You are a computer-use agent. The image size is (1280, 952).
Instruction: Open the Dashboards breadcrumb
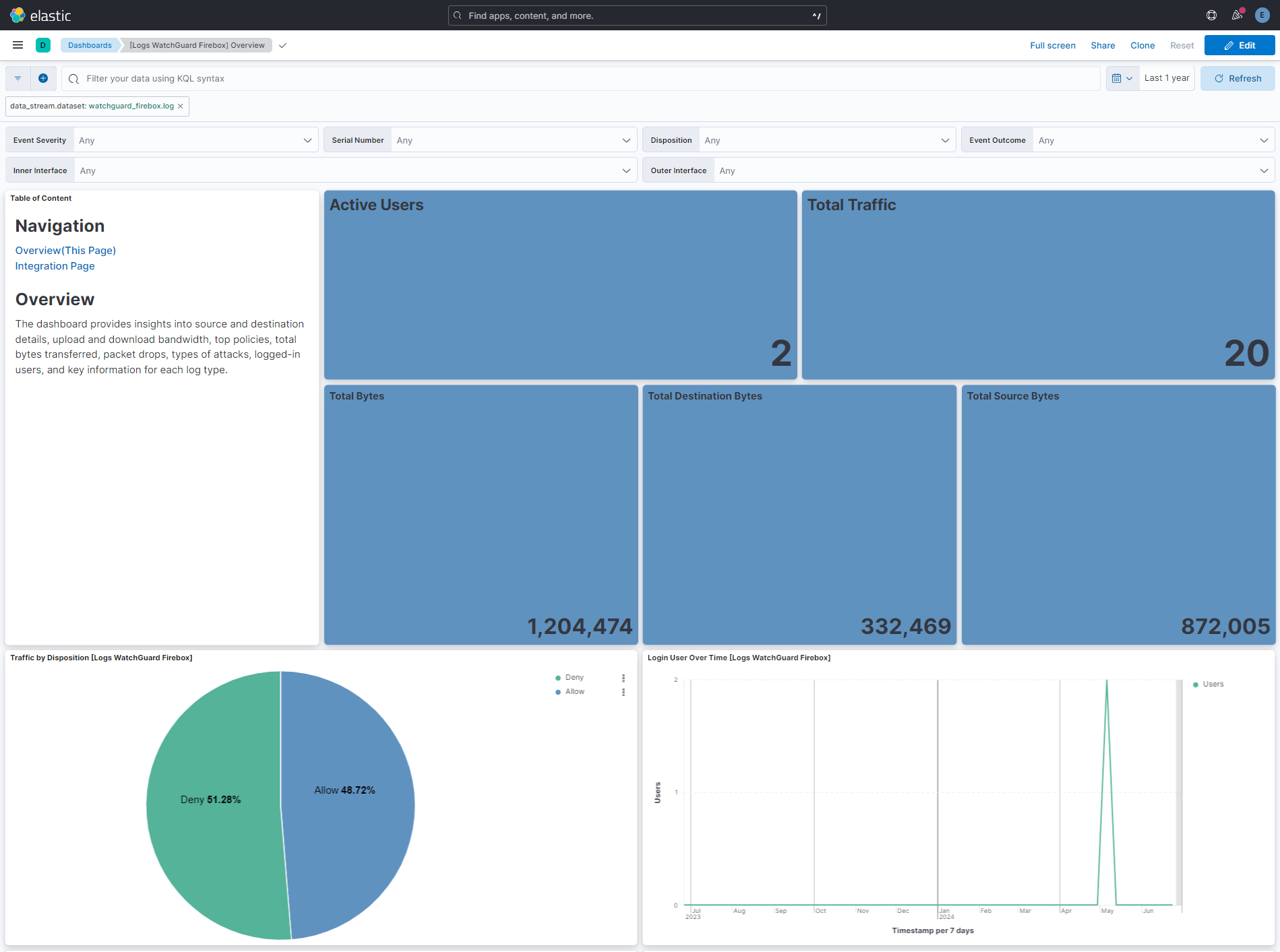click(89, 45)
